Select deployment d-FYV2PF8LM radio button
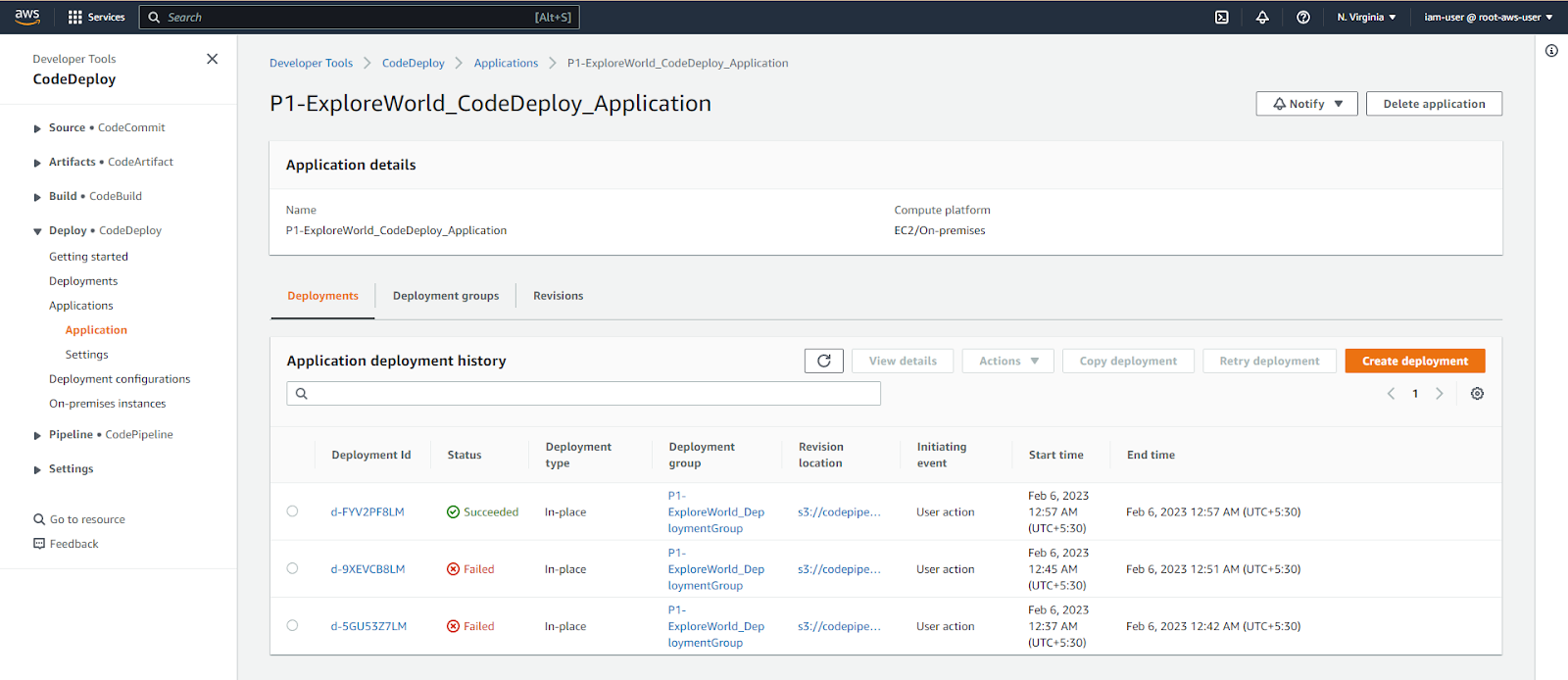This screenshot has width=1568, height=680. (x=292, y=511)
